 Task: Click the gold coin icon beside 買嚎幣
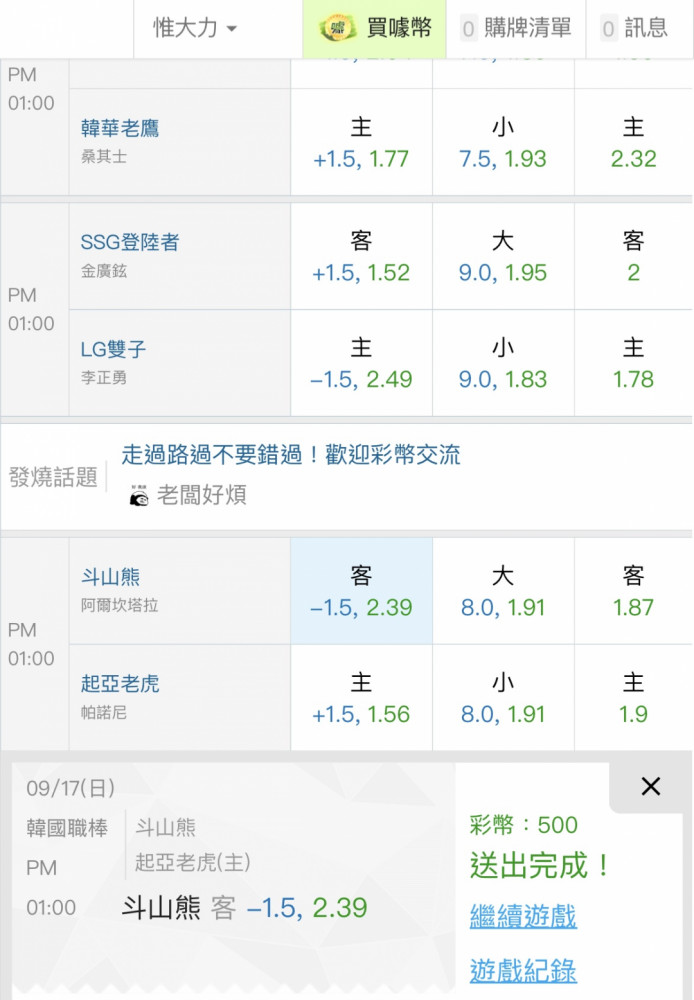pyautogui.click(x=337, y=28)
